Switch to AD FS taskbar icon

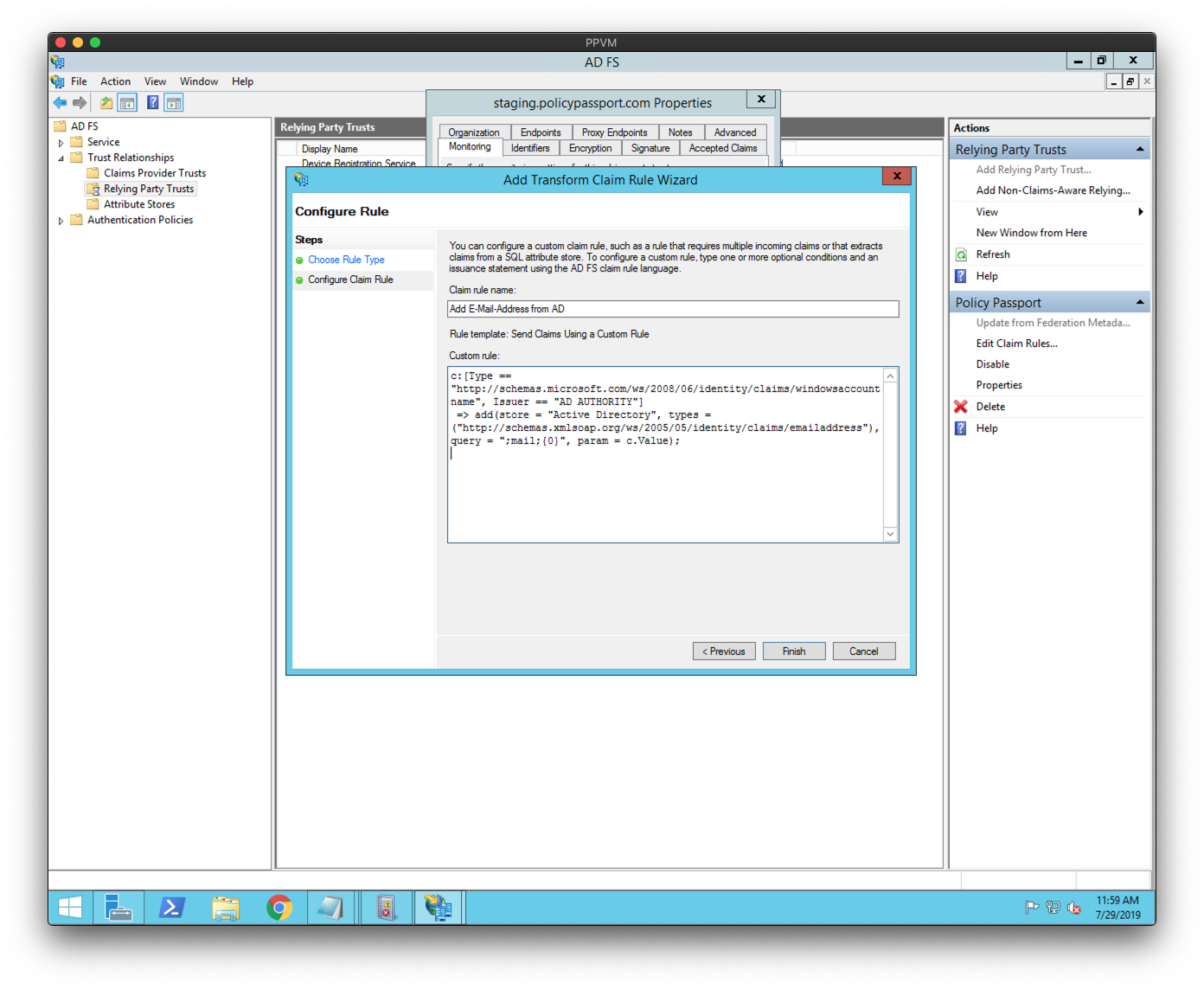pyautogui.click(x=439, y=908)
